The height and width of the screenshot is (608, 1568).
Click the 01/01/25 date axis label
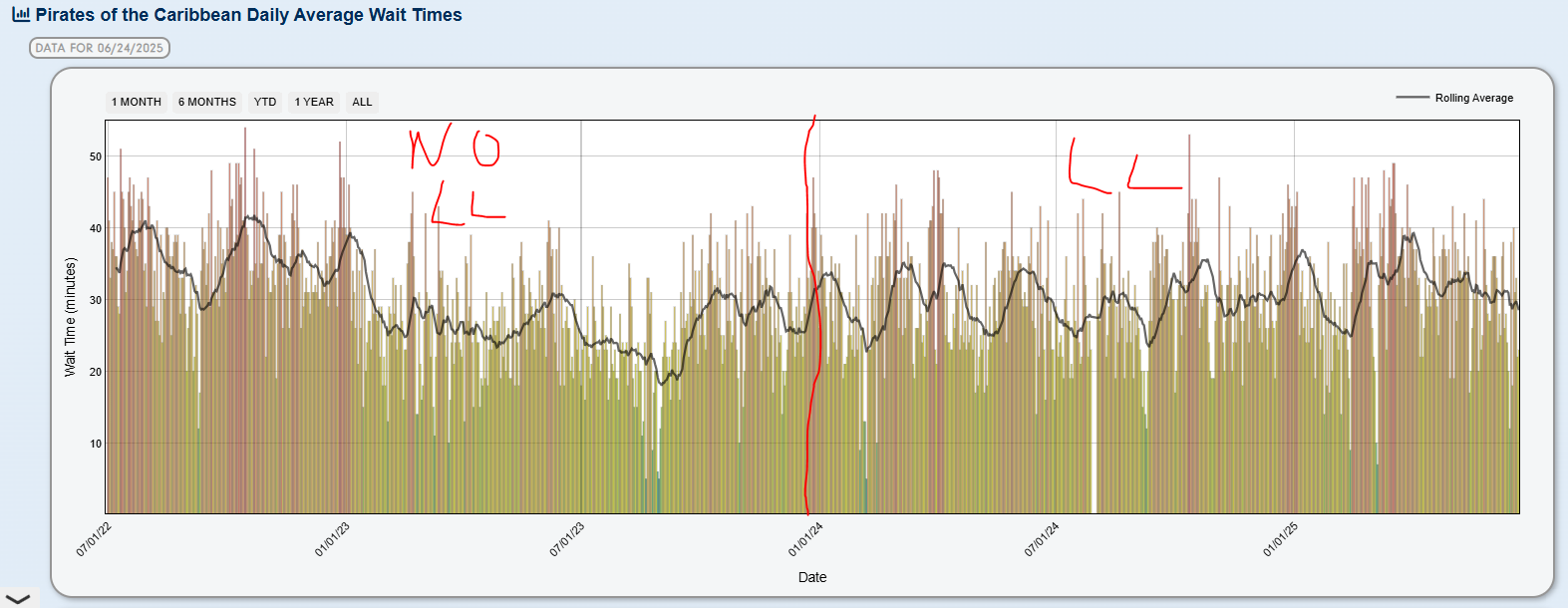pyautogui.click(x=1280, y=539)
